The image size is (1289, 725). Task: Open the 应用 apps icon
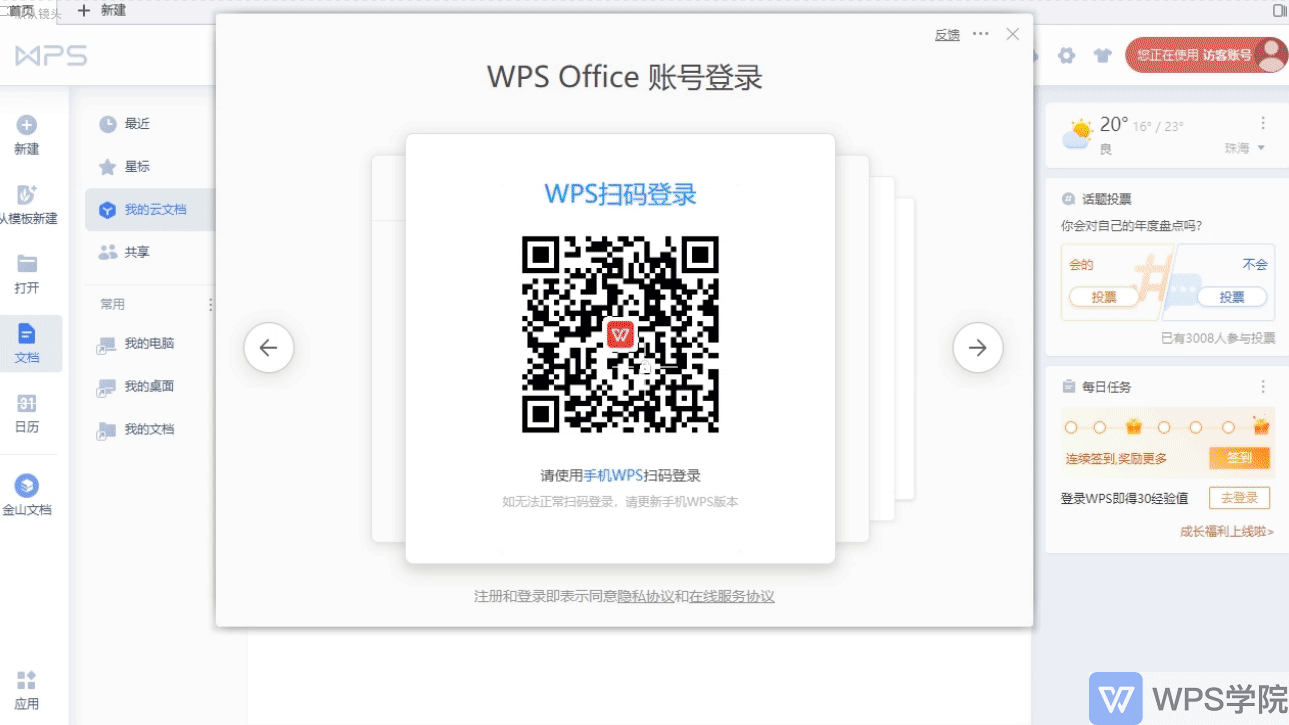27,680
